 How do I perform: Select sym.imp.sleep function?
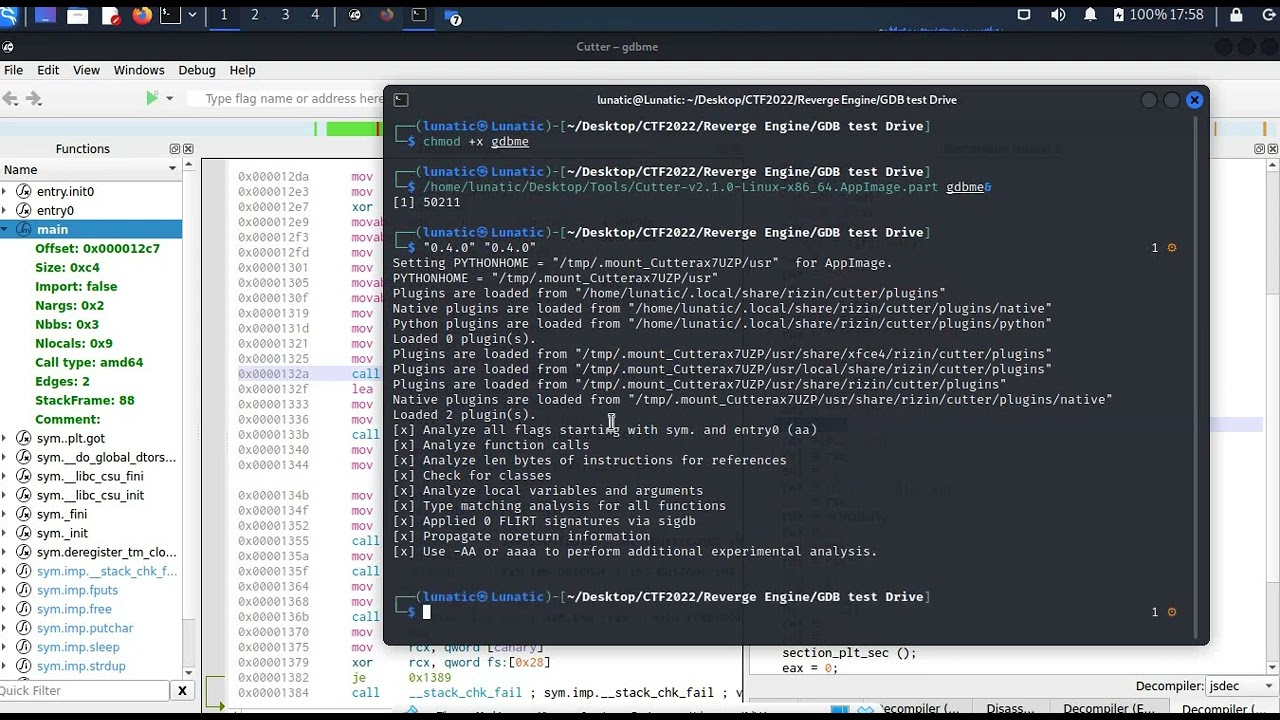tap(78, 647)
